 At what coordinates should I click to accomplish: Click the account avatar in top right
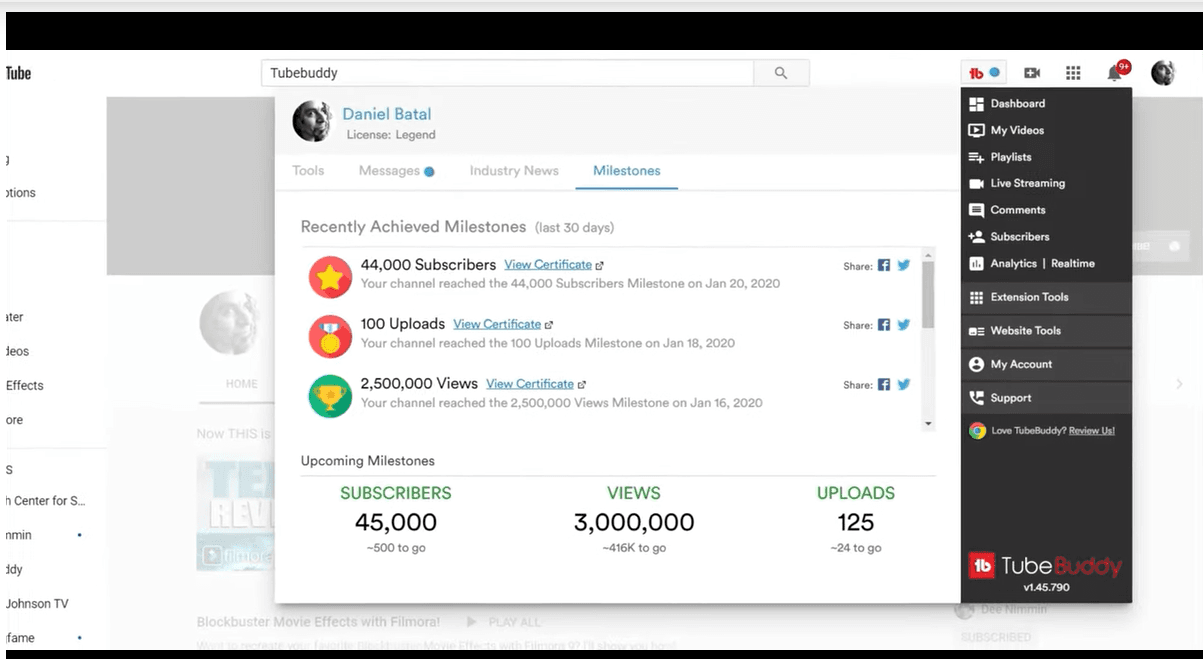click(1163, 73)
